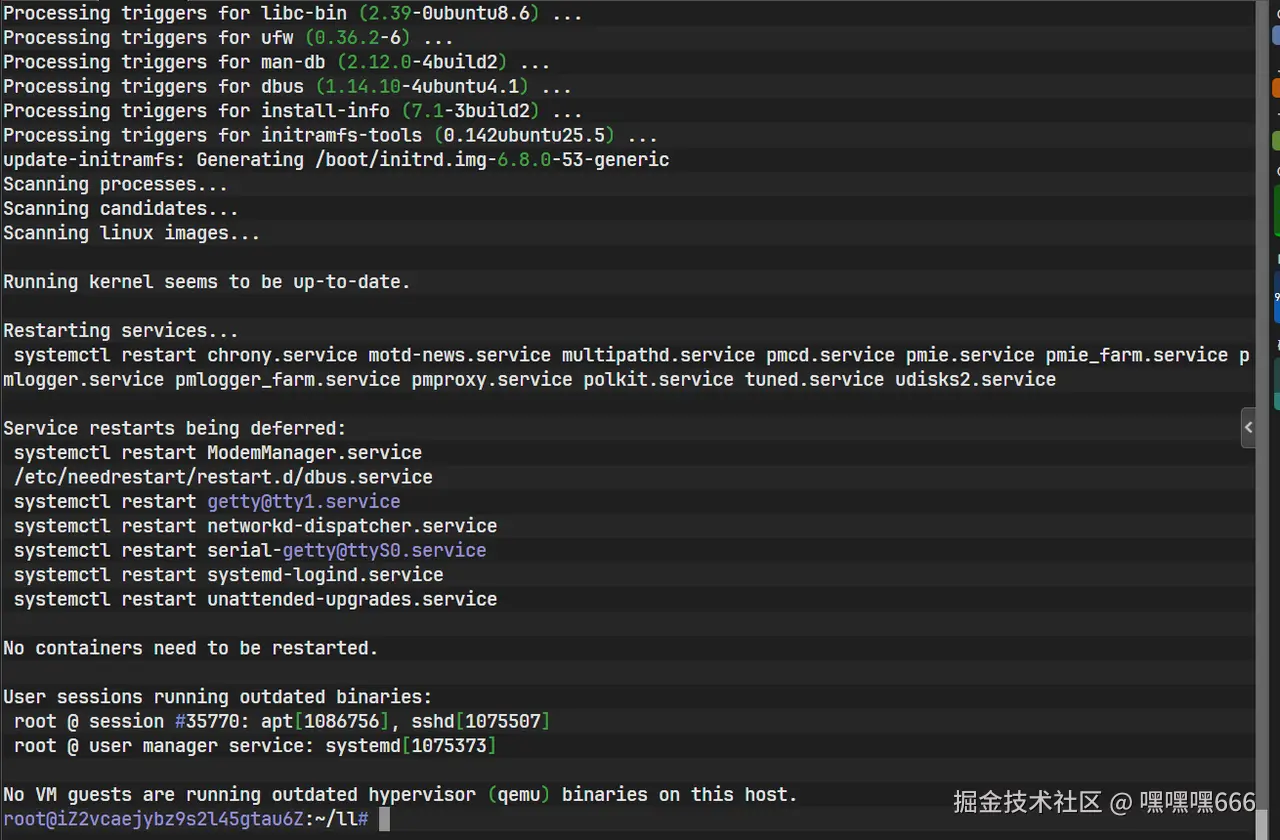Open the getty@tty1.service link

click(303, 502)
